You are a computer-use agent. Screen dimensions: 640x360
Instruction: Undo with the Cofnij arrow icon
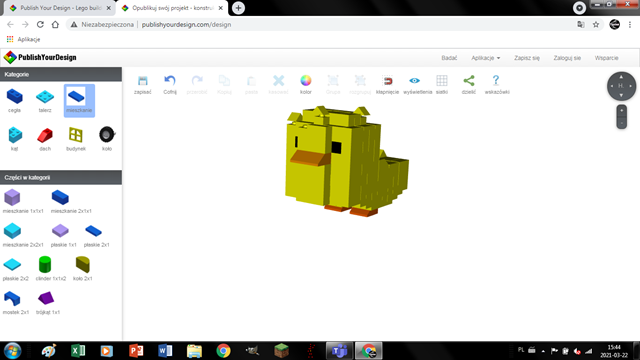(x=170, y=81)
